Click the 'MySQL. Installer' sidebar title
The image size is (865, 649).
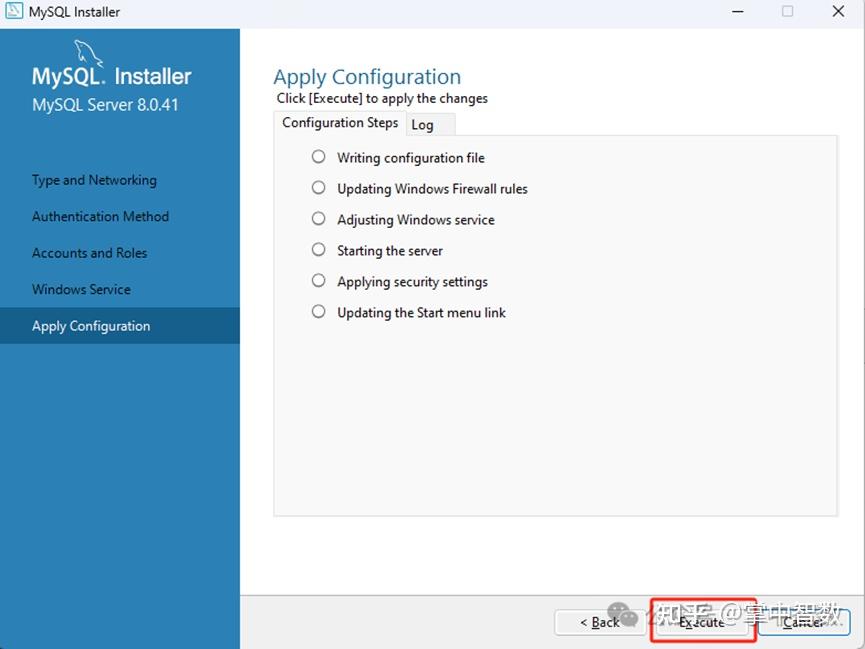pos(111,76)
